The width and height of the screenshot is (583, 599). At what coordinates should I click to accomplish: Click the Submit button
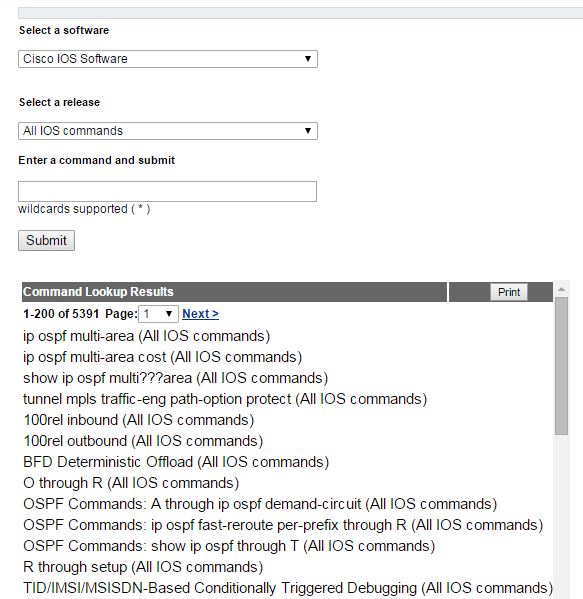point(46,240)
